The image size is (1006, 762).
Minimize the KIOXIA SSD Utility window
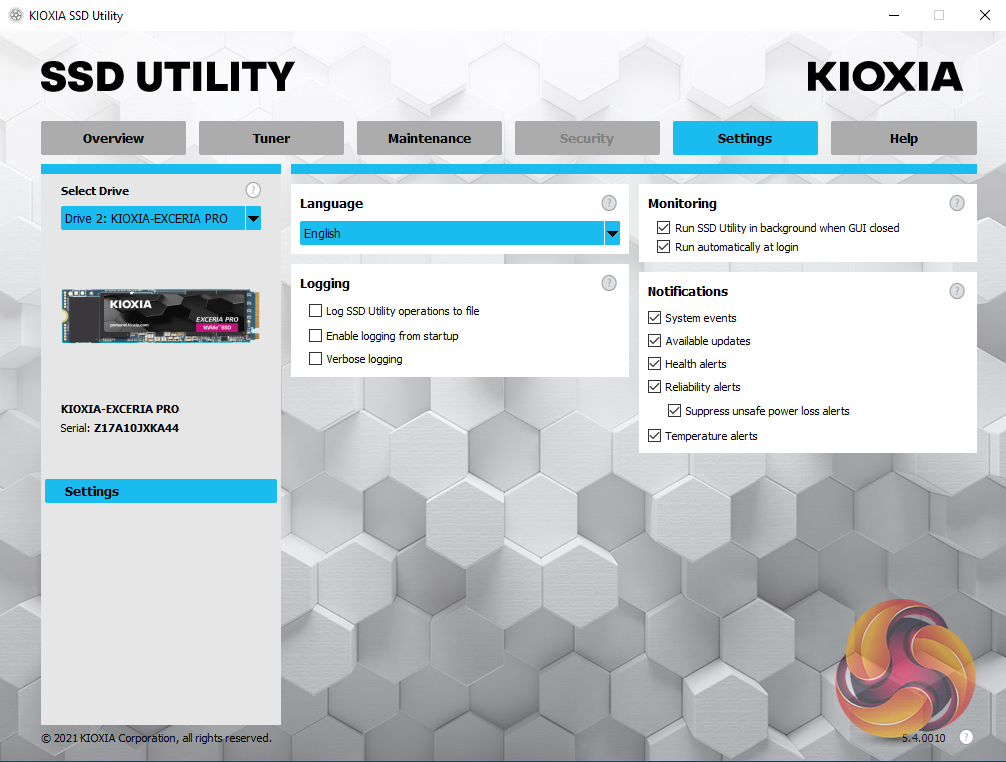(894, 15)
